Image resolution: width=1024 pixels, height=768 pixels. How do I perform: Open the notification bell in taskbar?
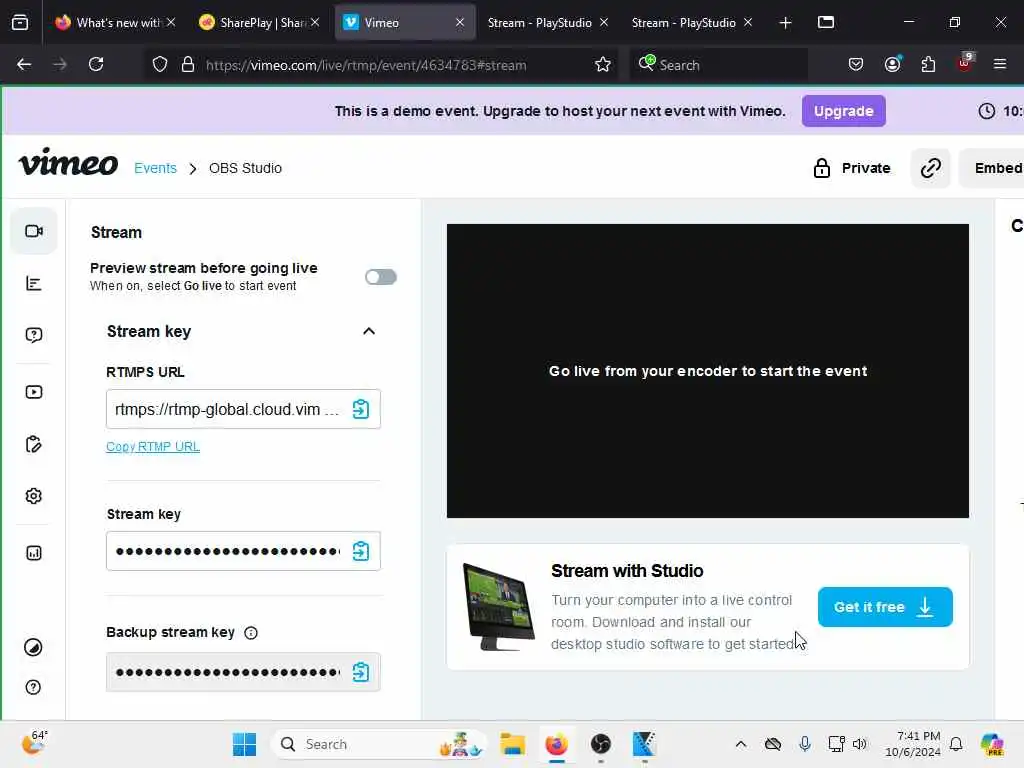click(x=955, y=744)
